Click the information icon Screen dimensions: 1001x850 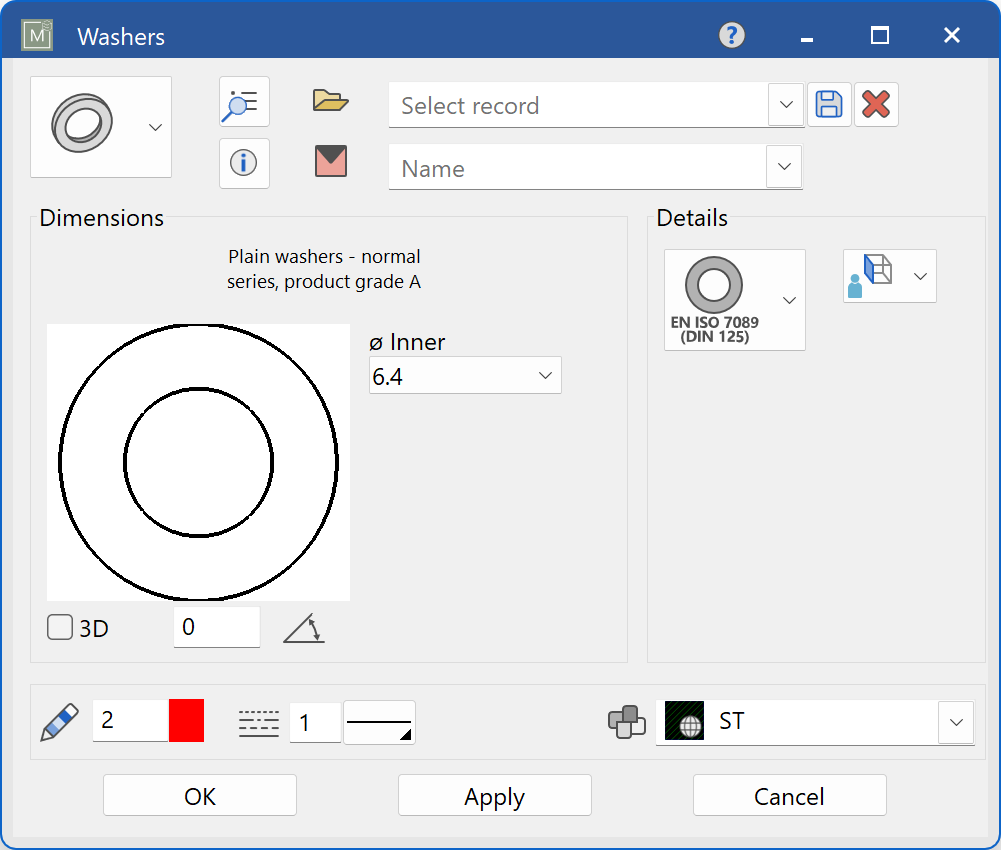coord(244,163)
